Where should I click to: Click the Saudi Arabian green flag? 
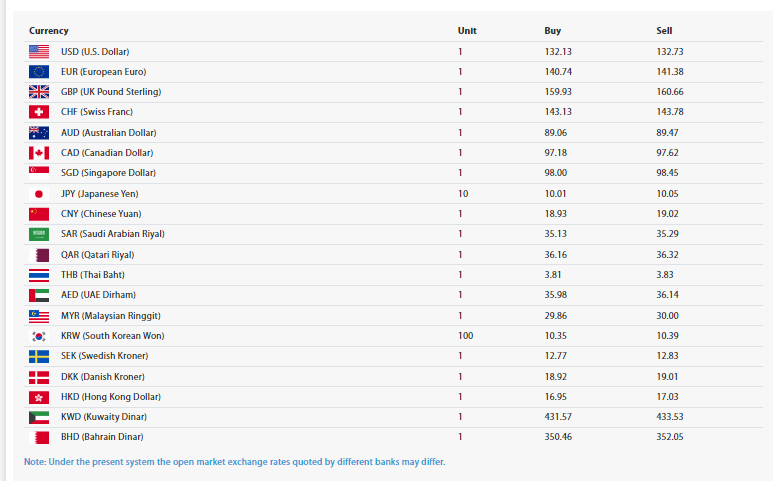tap(39, 234)
